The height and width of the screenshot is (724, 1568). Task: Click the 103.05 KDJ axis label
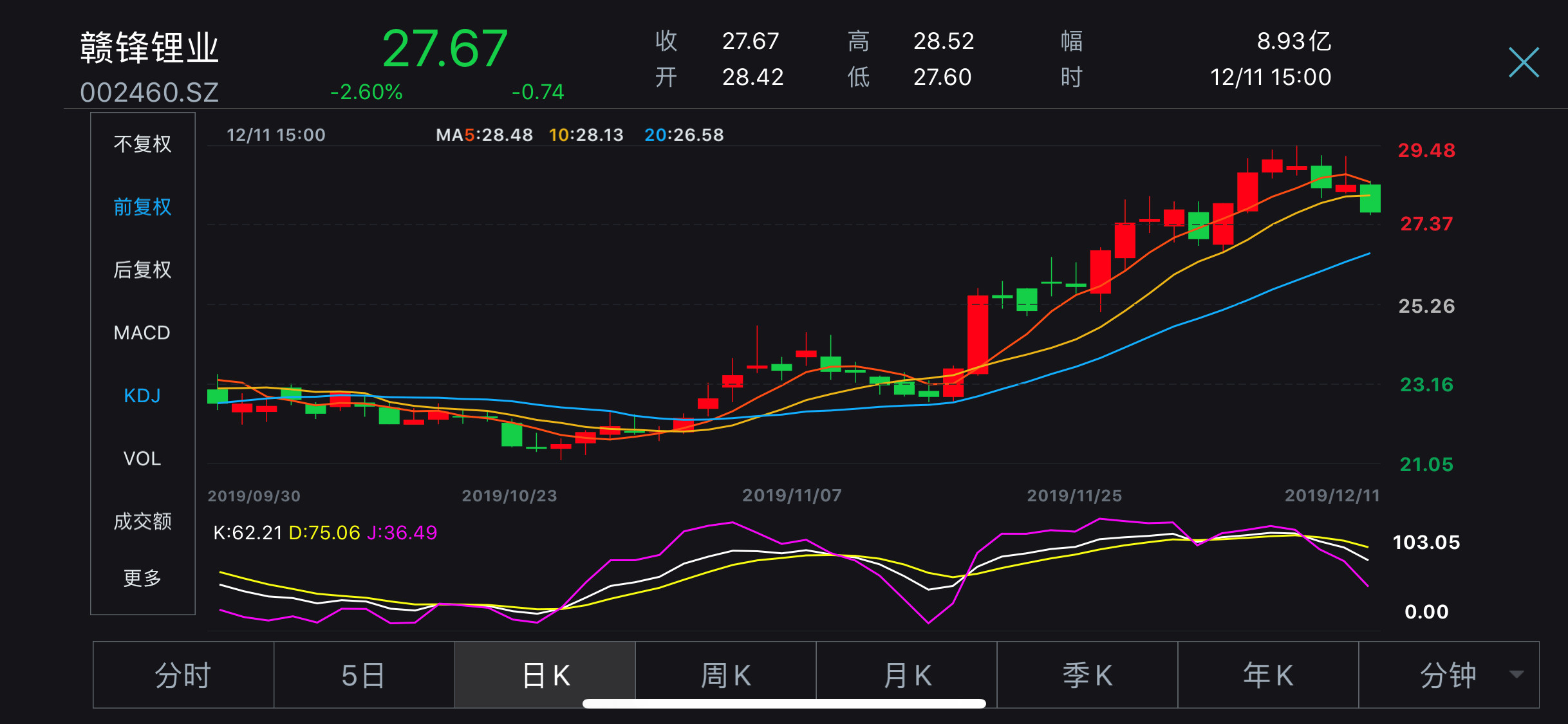click(x=1426, y=543)
